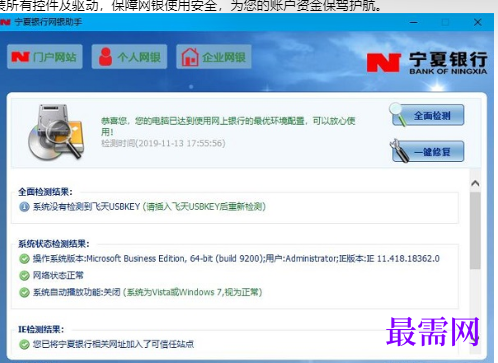
Task: Click the disk and magnifier scan image
Action: tap(56, 132)
